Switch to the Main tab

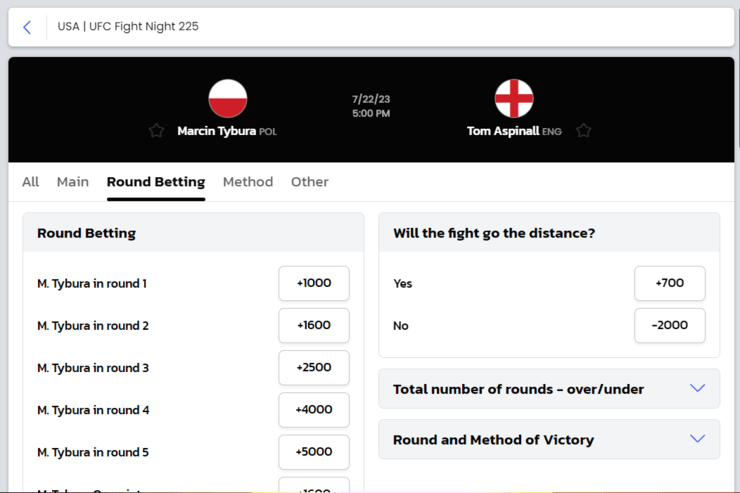point(73,182)
